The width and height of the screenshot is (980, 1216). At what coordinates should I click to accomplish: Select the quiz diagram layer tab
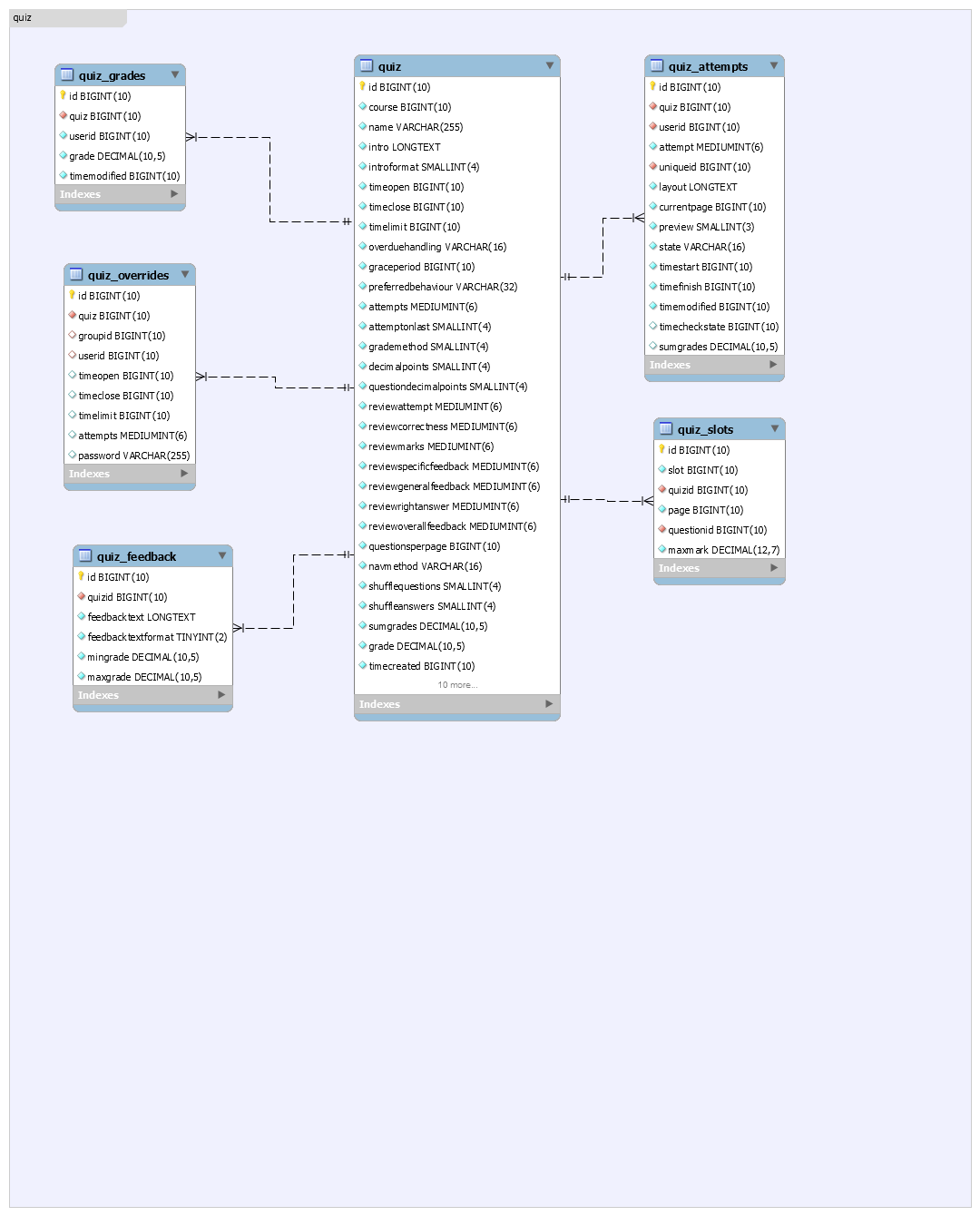(x=68, y=18)
